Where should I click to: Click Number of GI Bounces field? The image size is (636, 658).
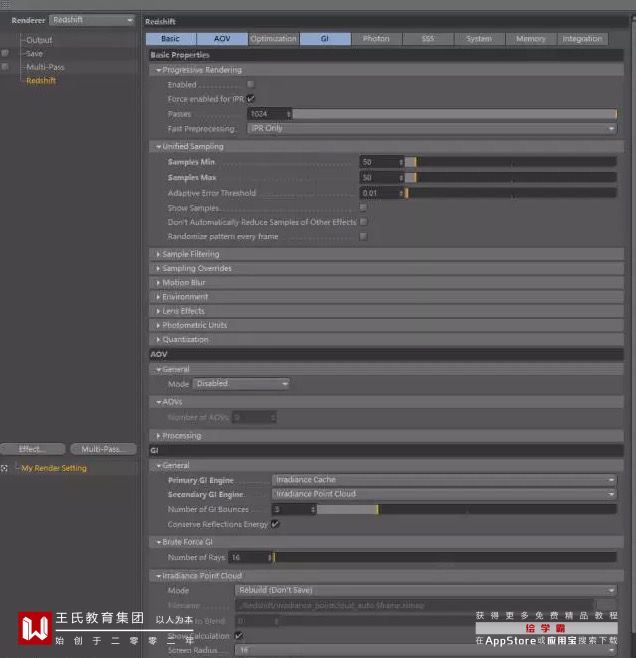coord(294,509)
